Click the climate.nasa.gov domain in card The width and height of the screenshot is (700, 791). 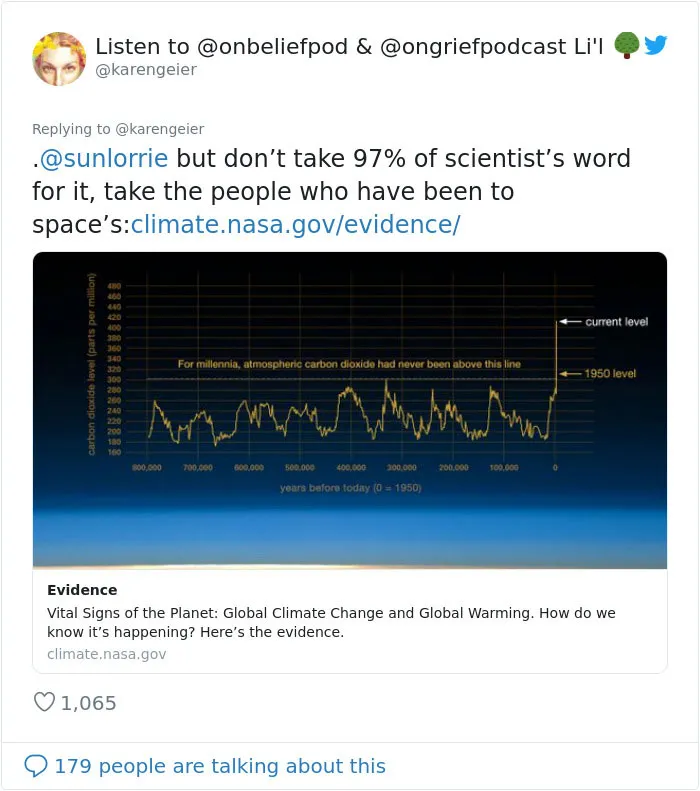pyautogui.click(x=106, y=654)
